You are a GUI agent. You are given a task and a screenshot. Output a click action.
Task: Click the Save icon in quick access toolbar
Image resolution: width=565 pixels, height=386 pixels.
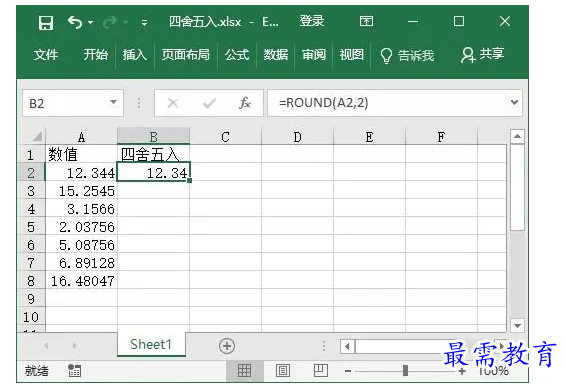[46, 22]
